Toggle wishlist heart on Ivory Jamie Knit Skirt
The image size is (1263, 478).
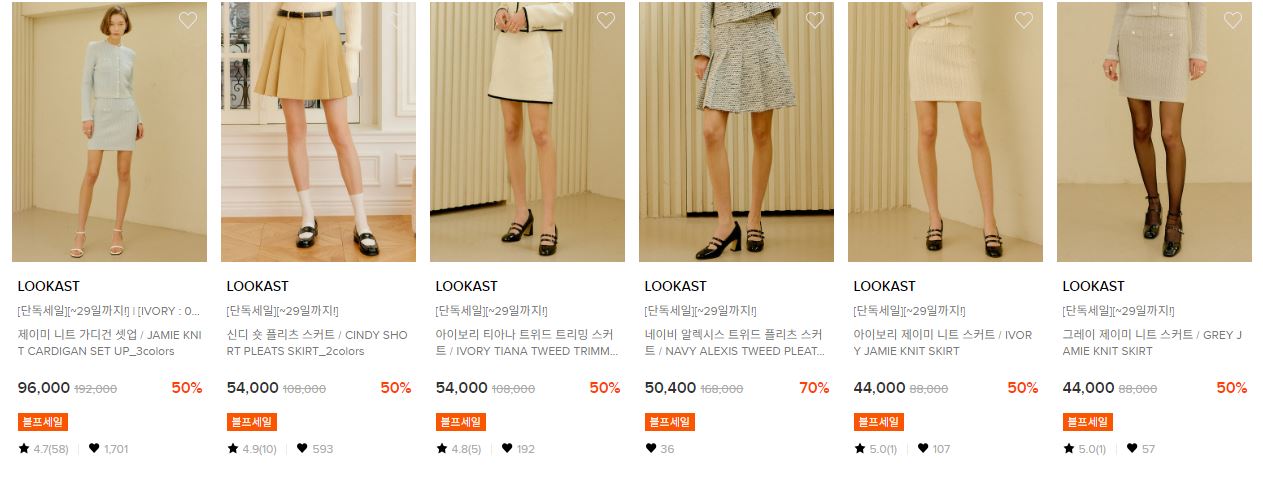pos(1024,20)
